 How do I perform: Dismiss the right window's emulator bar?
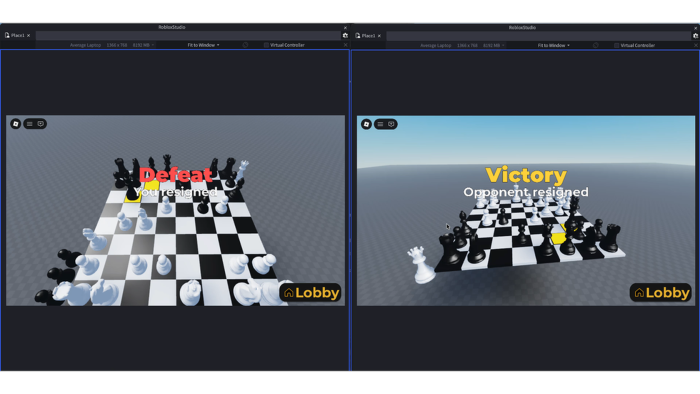click(x=696, y=46)
